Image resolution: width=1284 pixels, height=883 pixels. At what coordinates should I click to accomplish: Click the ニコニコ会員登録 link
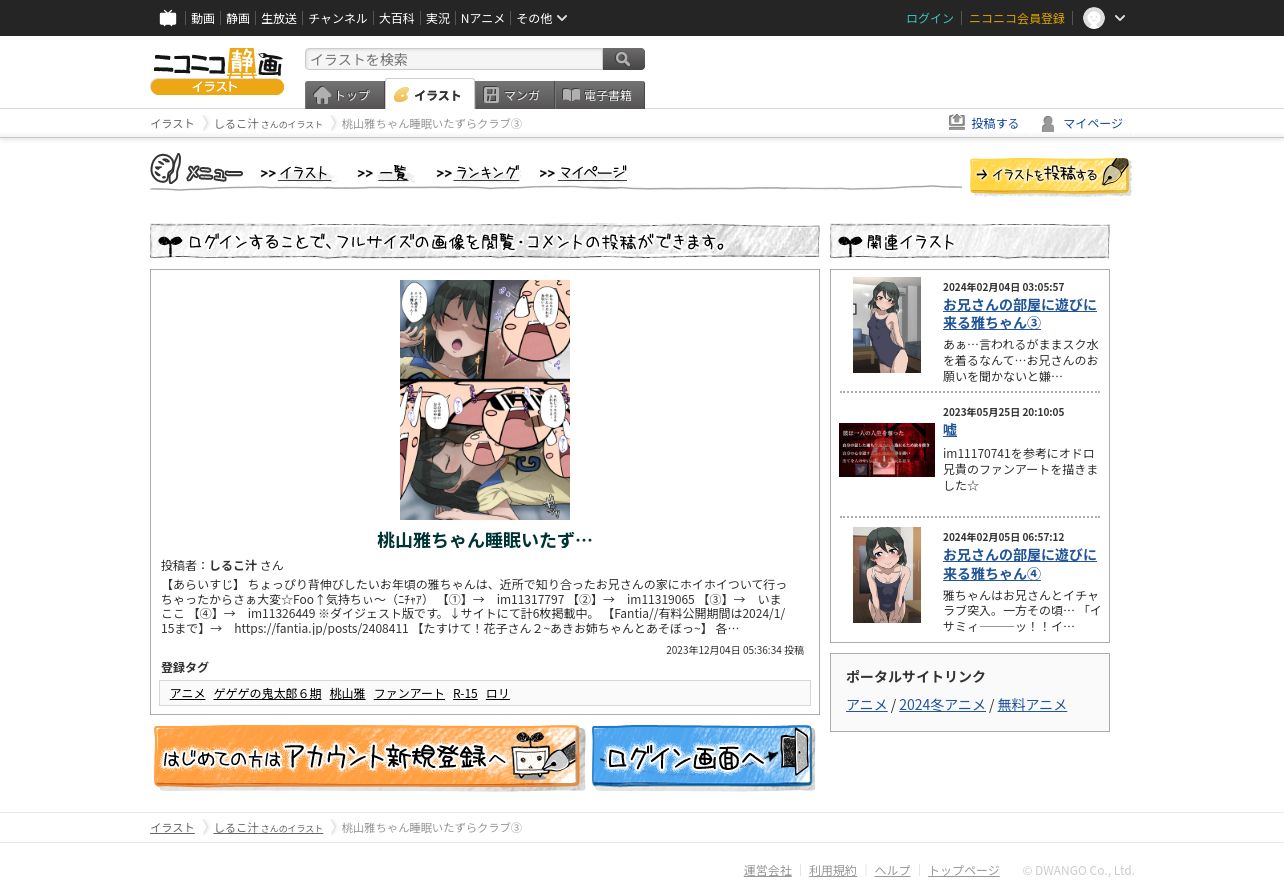[1017, 18]
